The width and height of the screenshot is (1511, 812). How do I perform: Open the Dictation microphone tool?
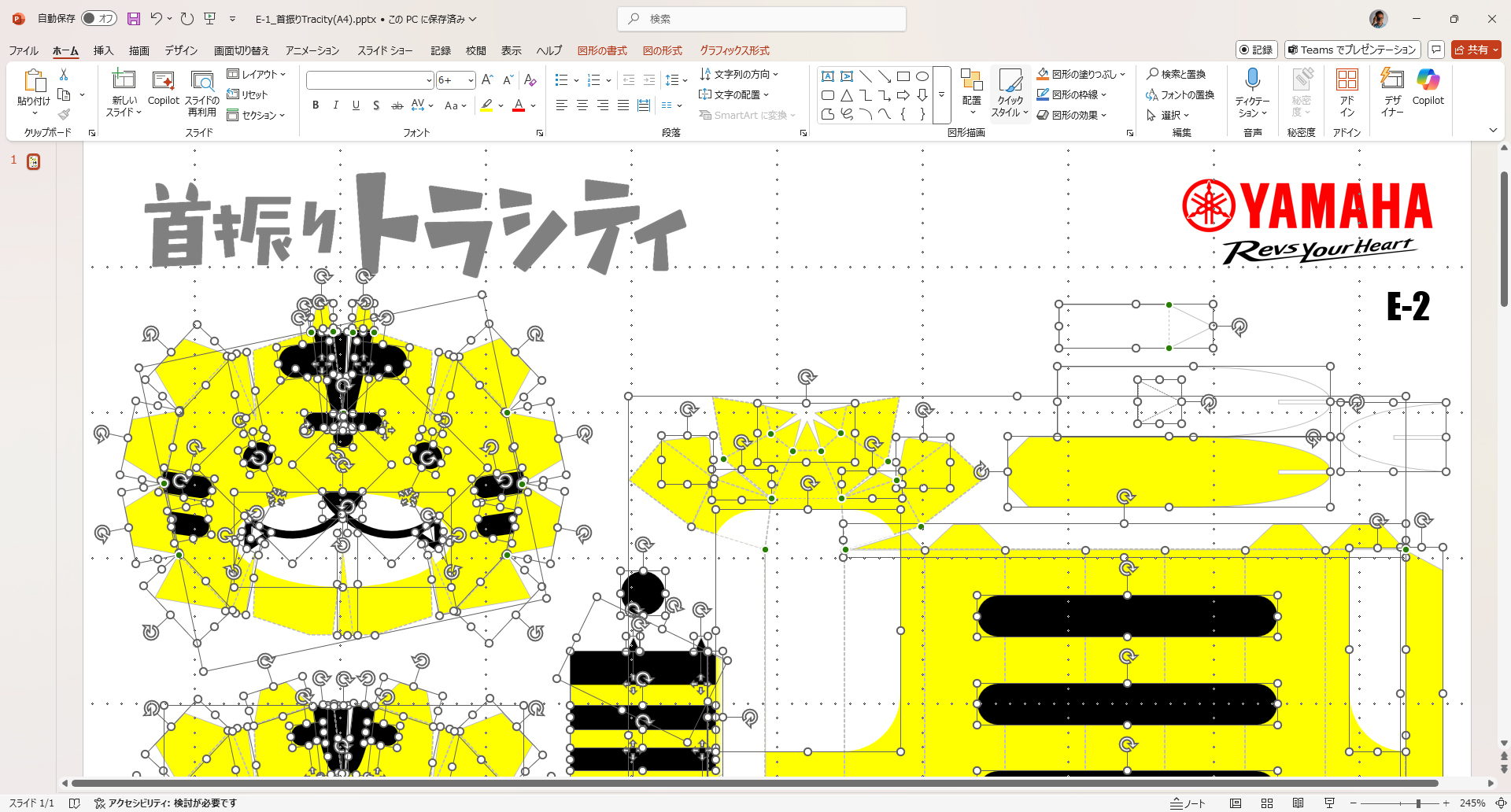pos(1252,92)
